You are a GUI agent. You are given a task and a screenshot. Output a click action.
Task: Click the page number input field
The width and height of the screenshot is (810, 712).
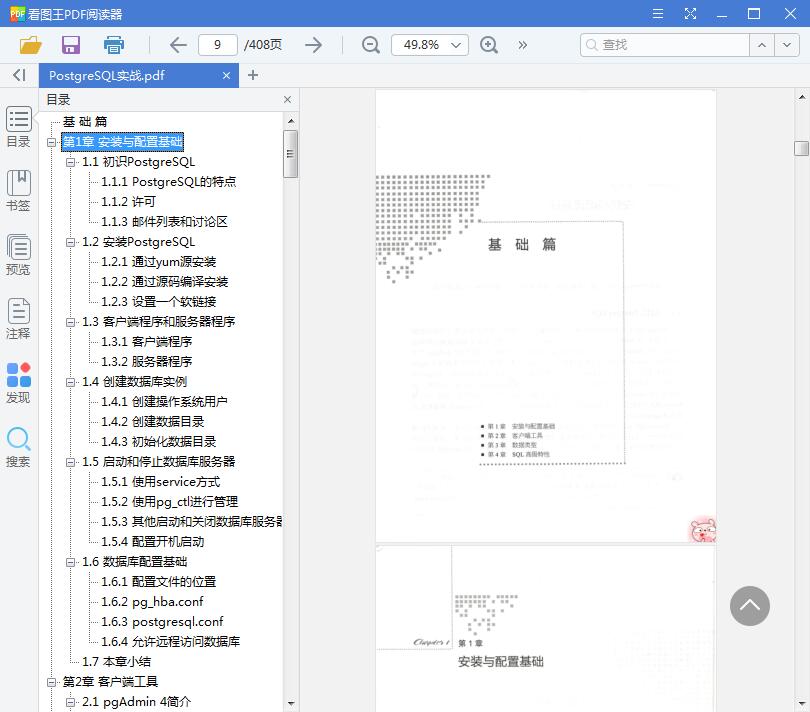pos(217,45)
